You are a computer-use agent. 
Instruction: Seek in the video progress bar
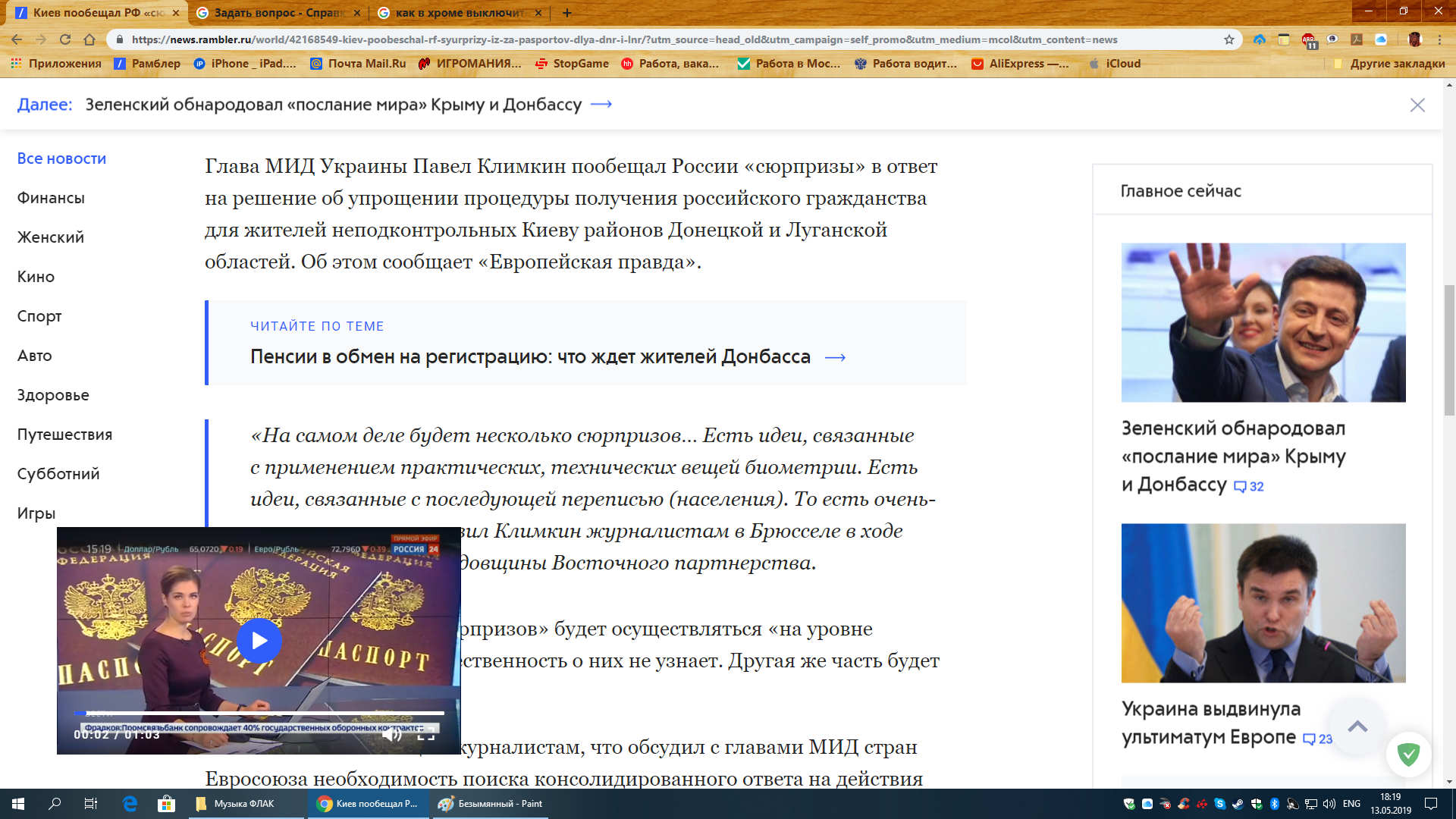pos(259,713)
